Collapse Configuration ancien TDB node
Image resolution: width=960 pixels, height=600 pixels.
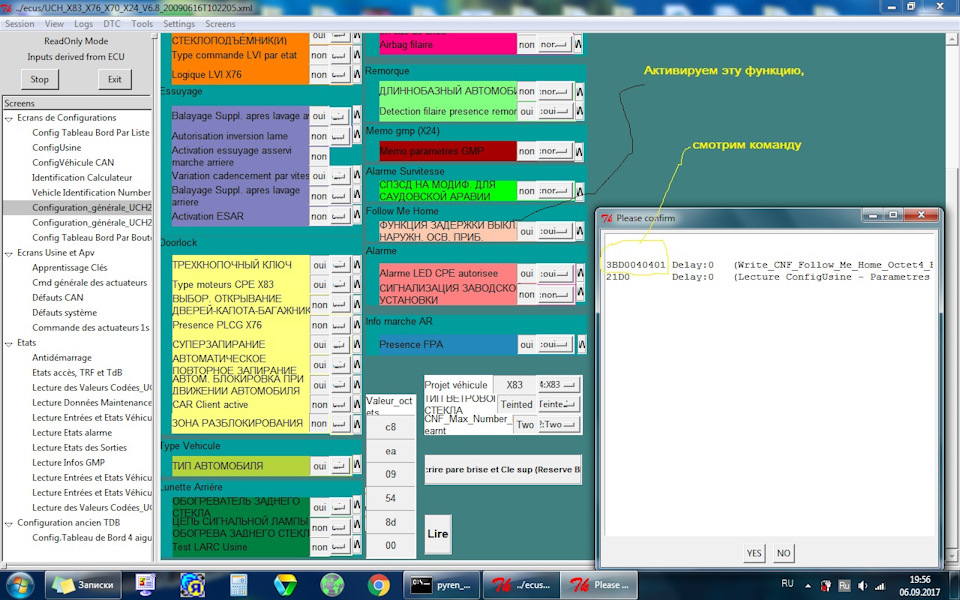click(x=9, y=523)
